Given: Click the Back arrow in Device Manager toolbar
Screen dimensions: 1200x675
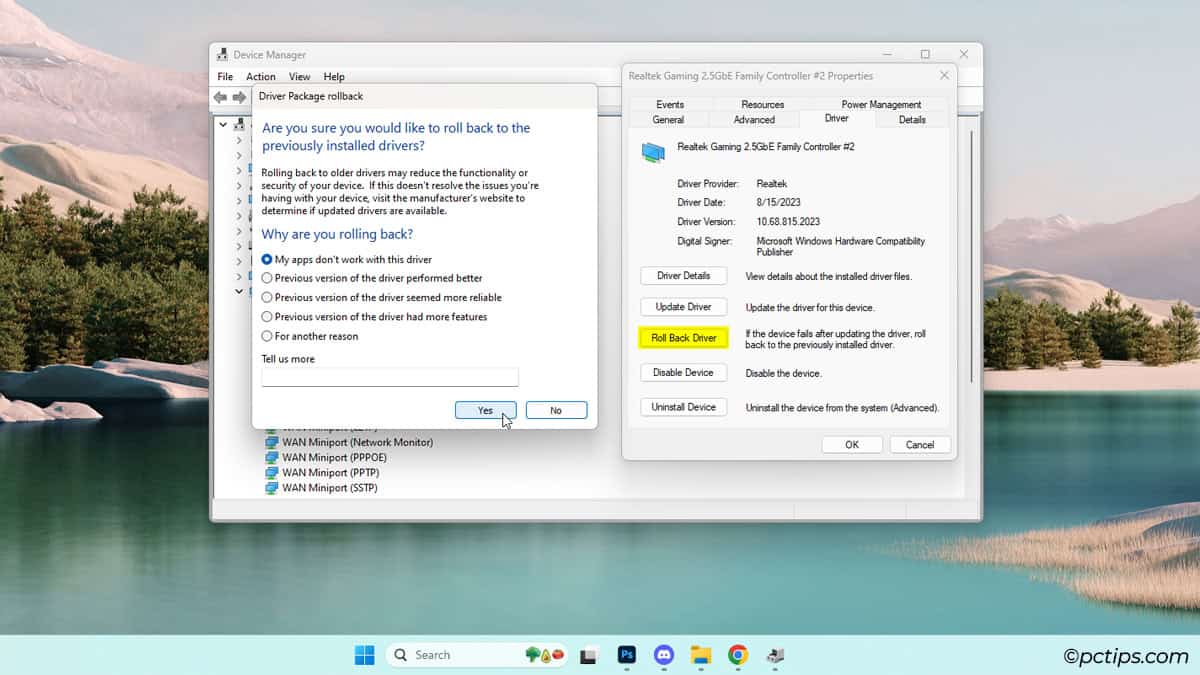Looking at the screenshot, I should point(220,97).
